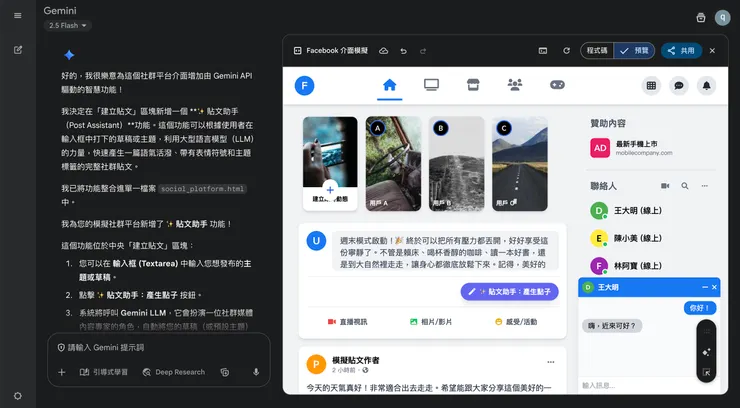Open the contacts more options ellipsis
Viewport: 740px width, 408px height.
tap(705, 186)
